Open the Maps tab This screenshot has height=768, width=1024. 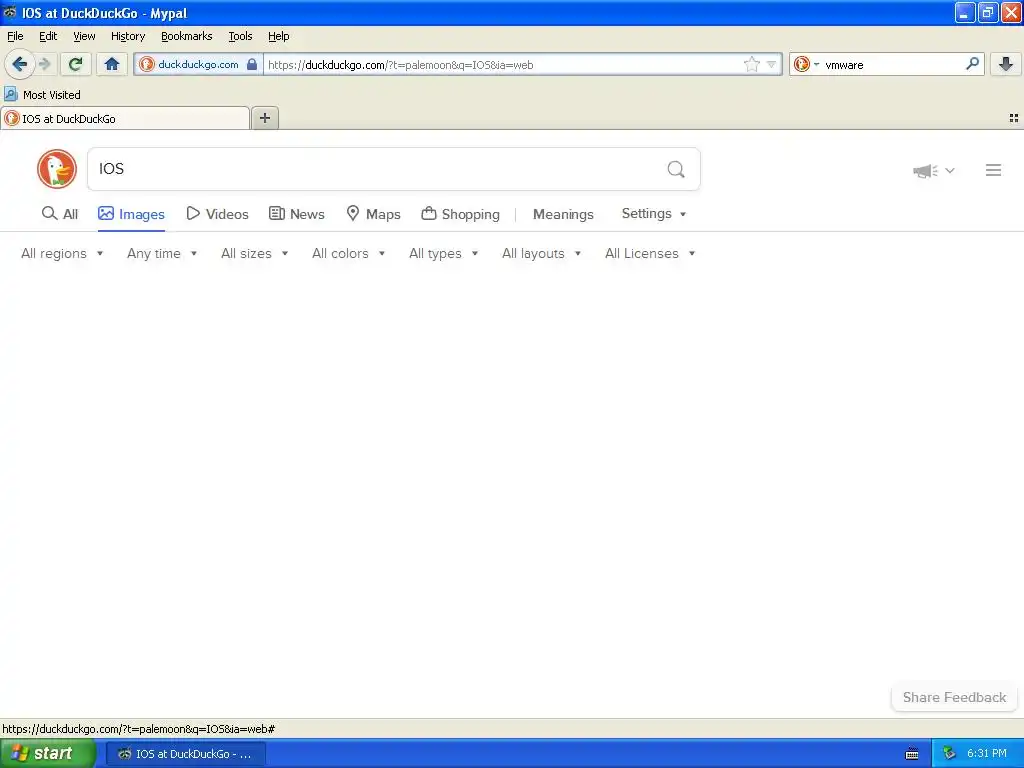point(373,214)
